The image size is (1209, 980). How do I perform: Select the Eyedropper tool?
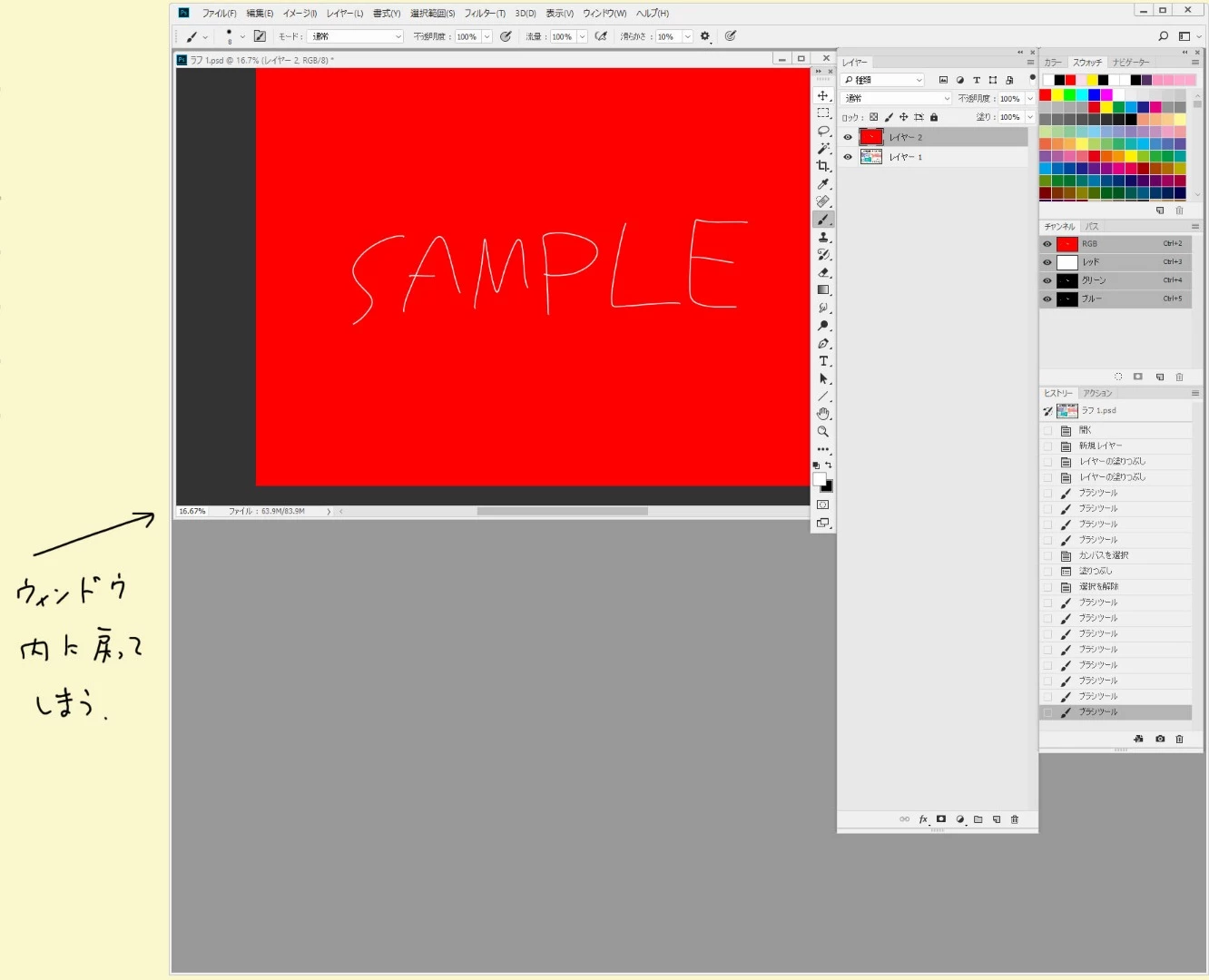823,184
